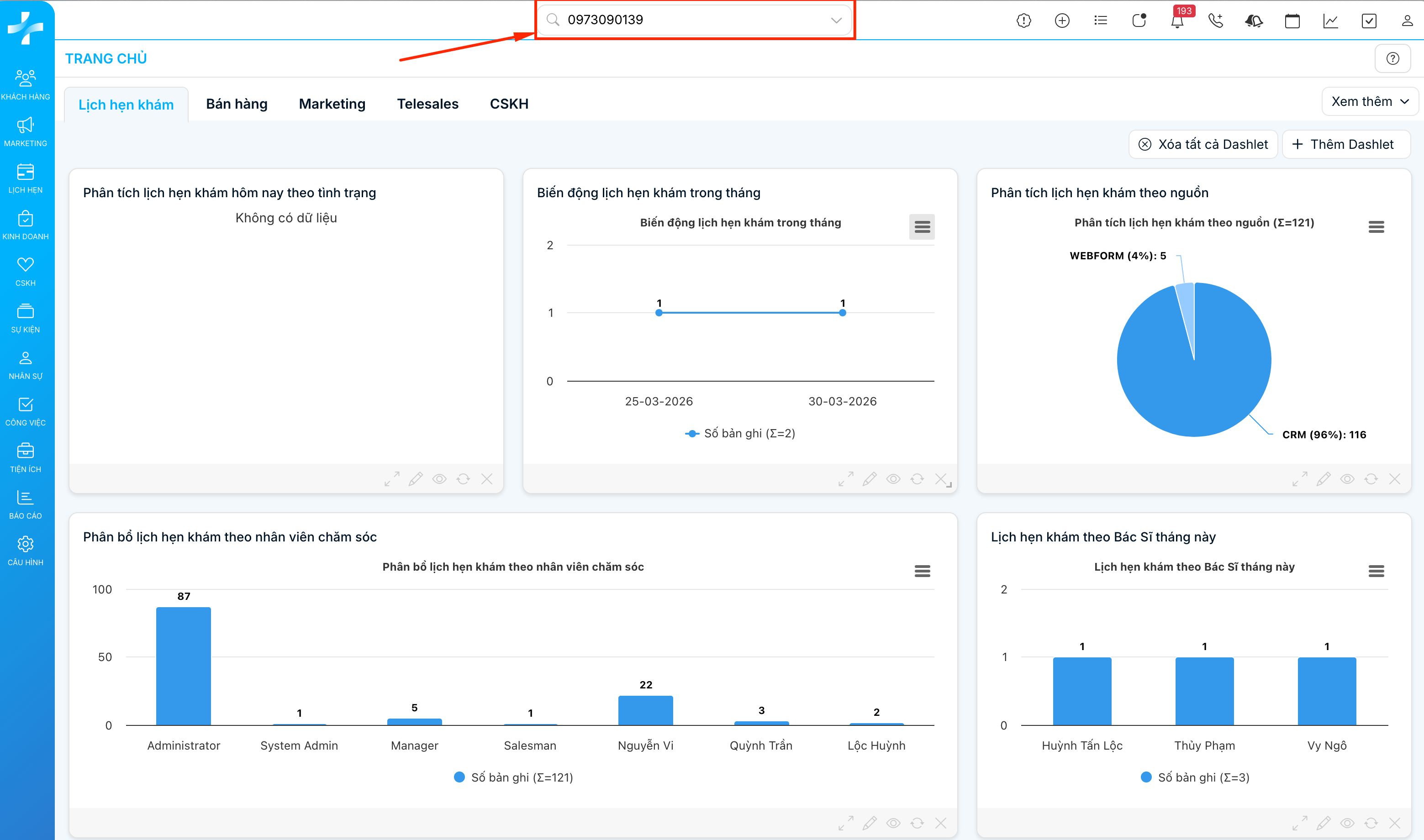Switch to the Marketing tab
Viewport: 1424px width, 840px height.
(x=332, y=104)
